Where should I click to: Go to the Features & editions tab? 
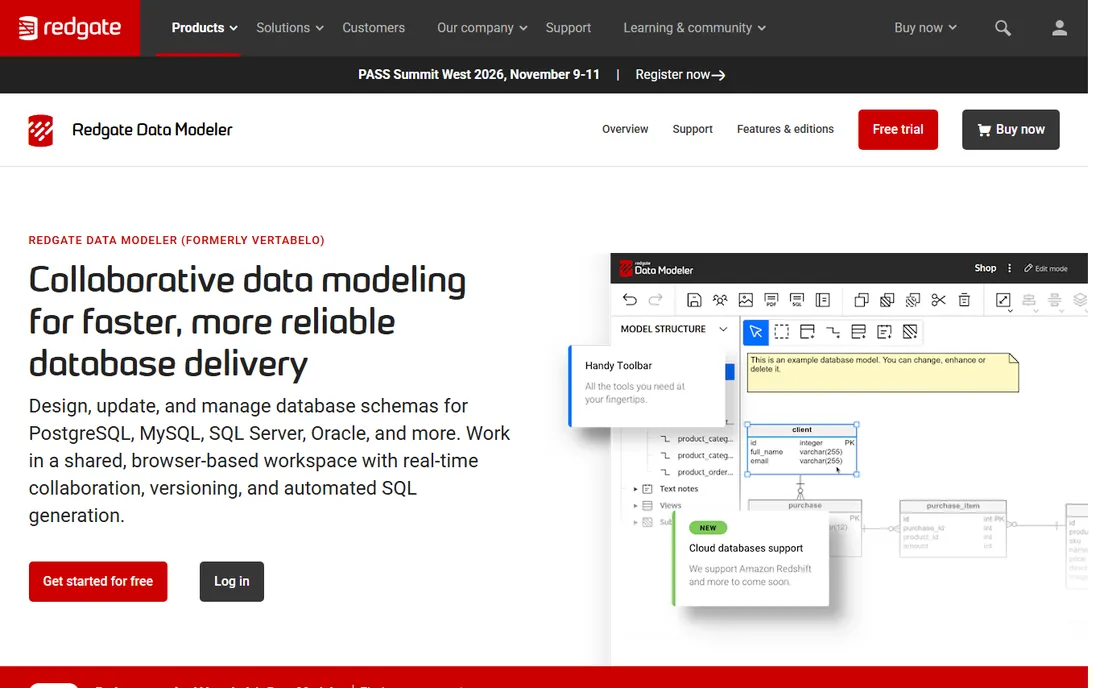click(785, 129)
